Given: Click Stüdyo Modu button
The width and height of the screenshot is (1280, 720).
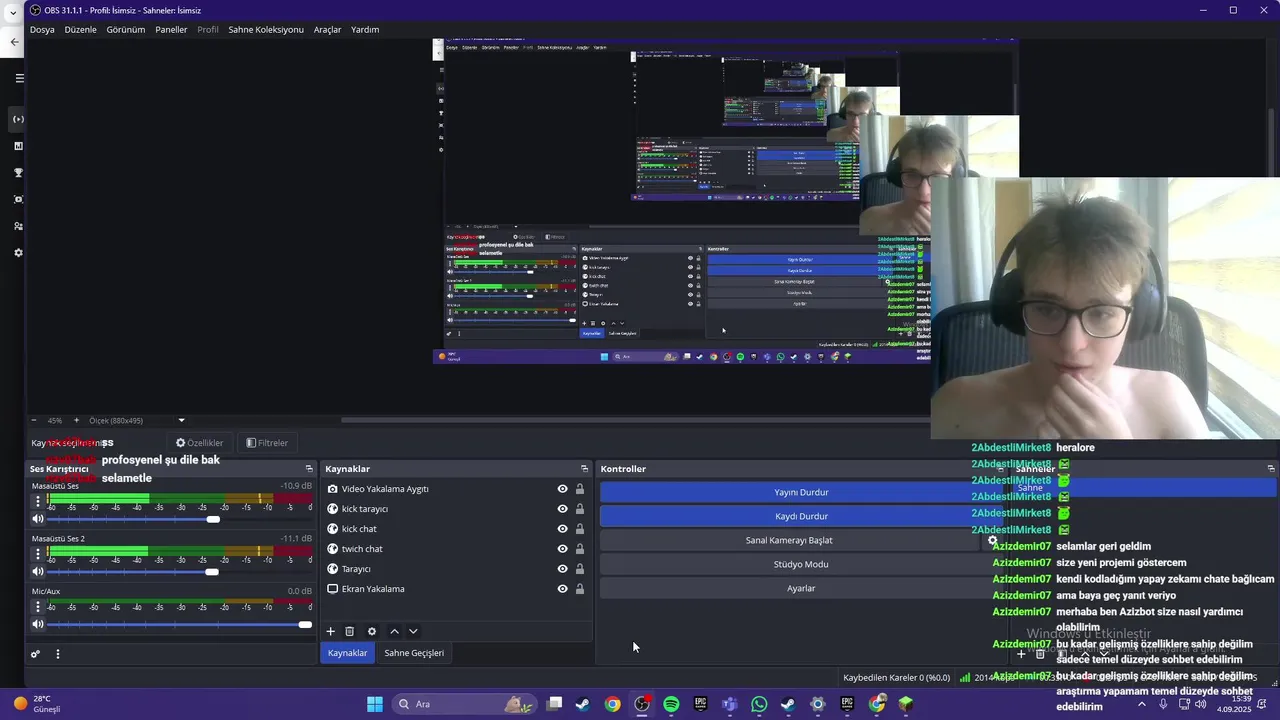Looking at the screenshot, I should tap(801, 564).
